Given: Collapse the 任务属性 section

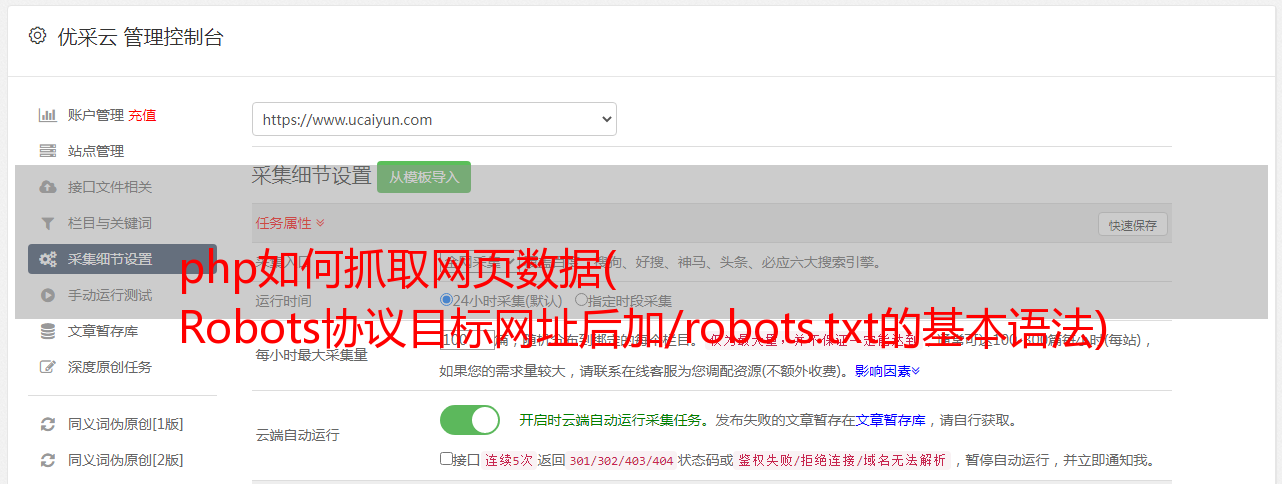Looking at the screenshot, I should tap(290, 222).
